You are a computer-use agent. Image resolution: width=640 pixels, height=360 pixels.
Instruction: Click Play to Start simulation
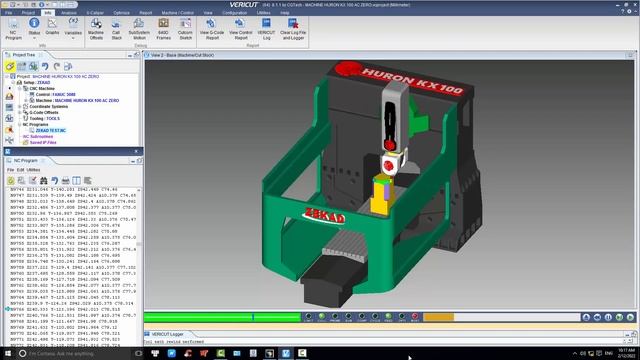click(630, 317)
